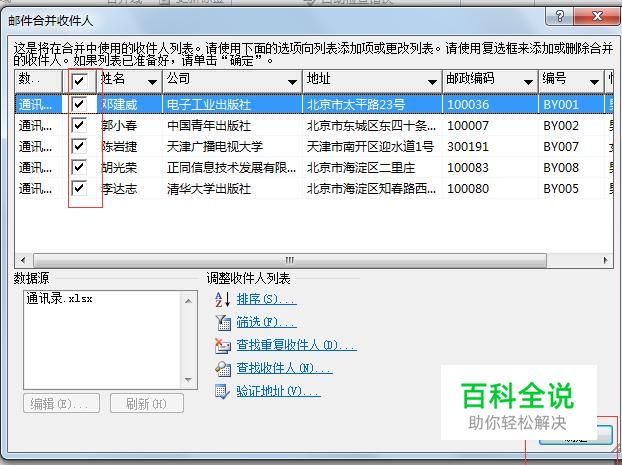622x465 pixels.
Task: Select the name 李达志 in the list
Action: pos(119,188)
